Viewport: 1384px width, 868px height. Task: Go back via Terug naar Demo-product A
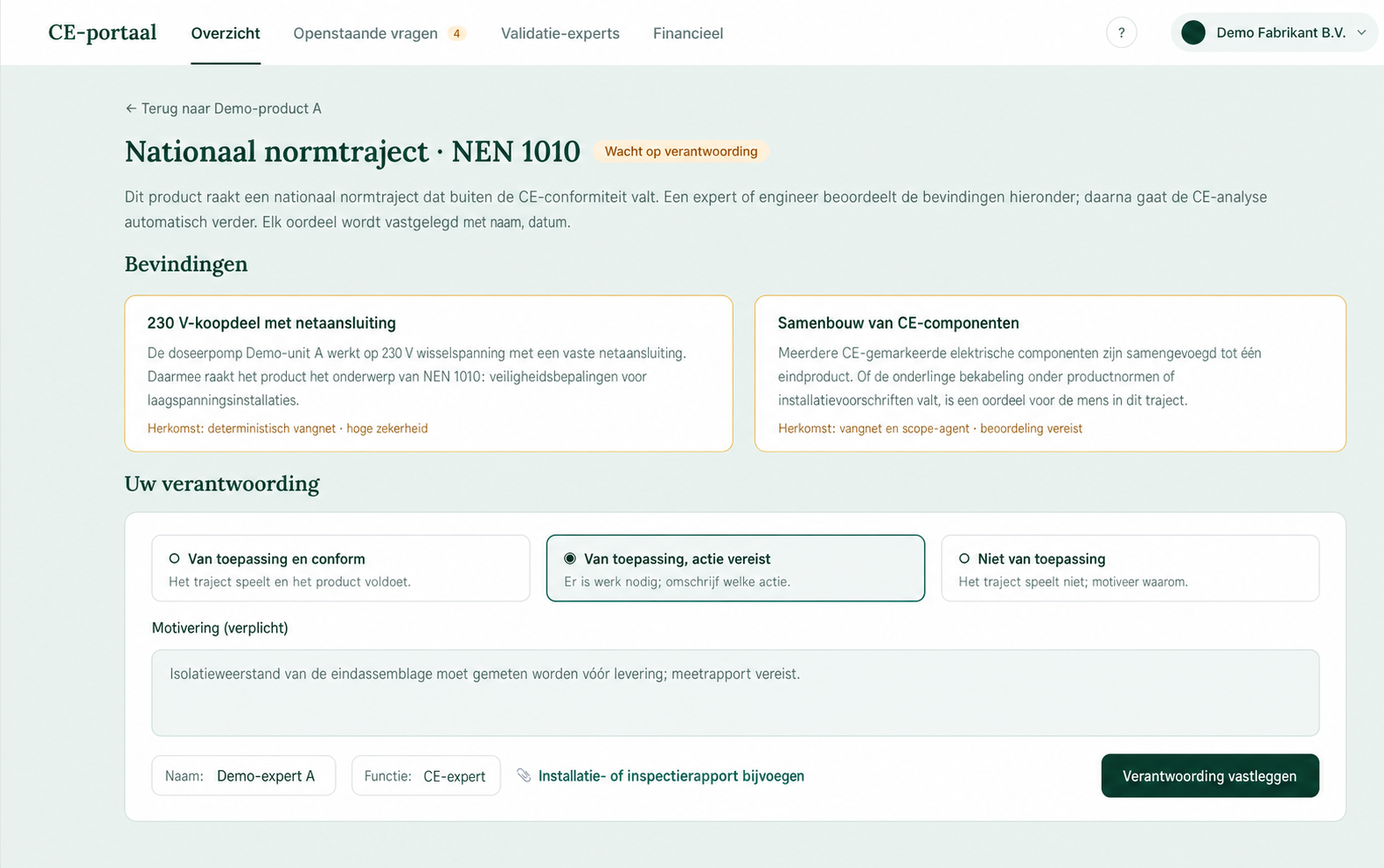(223, 108)
